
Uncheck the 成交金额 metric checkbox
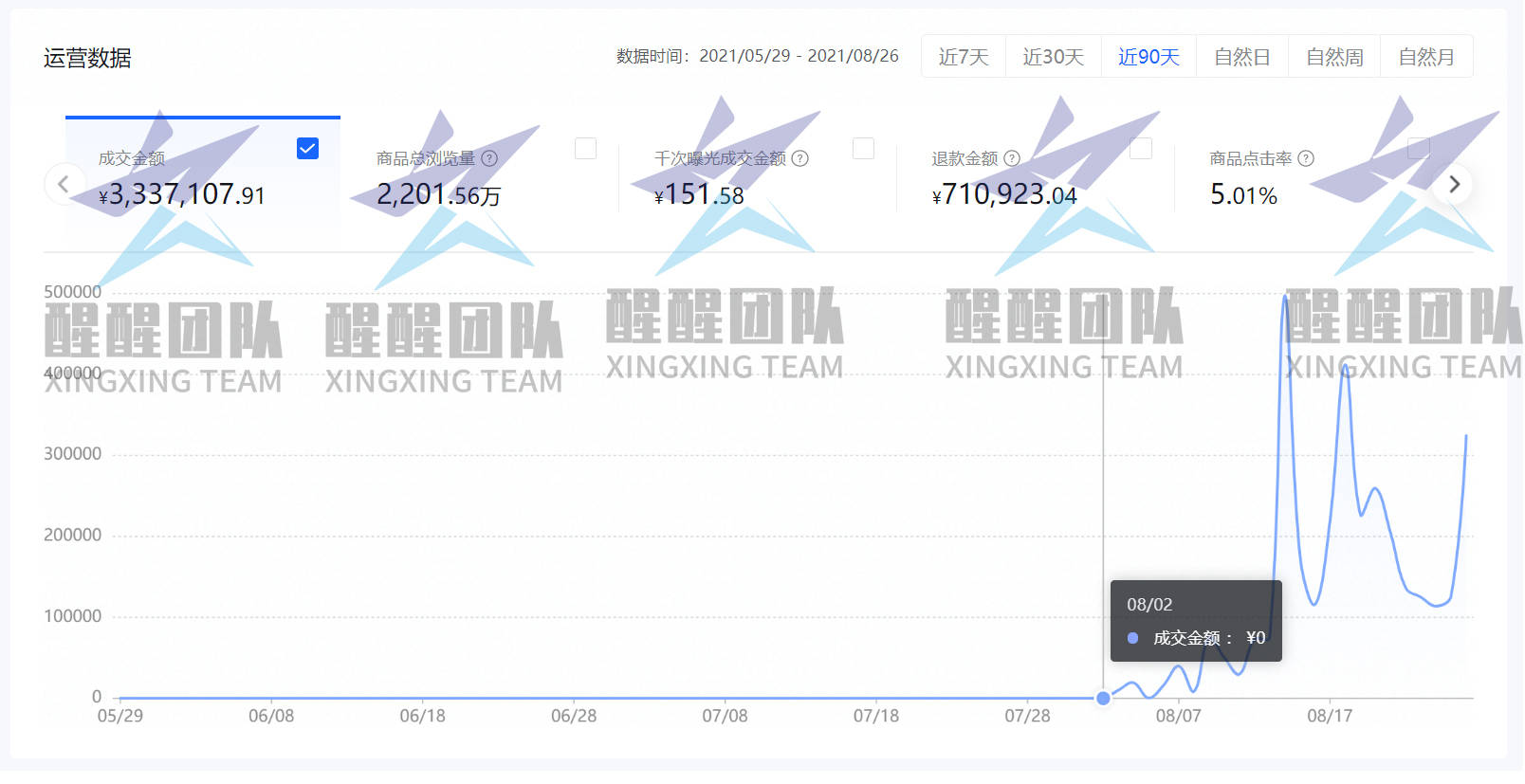coord(307,148)
